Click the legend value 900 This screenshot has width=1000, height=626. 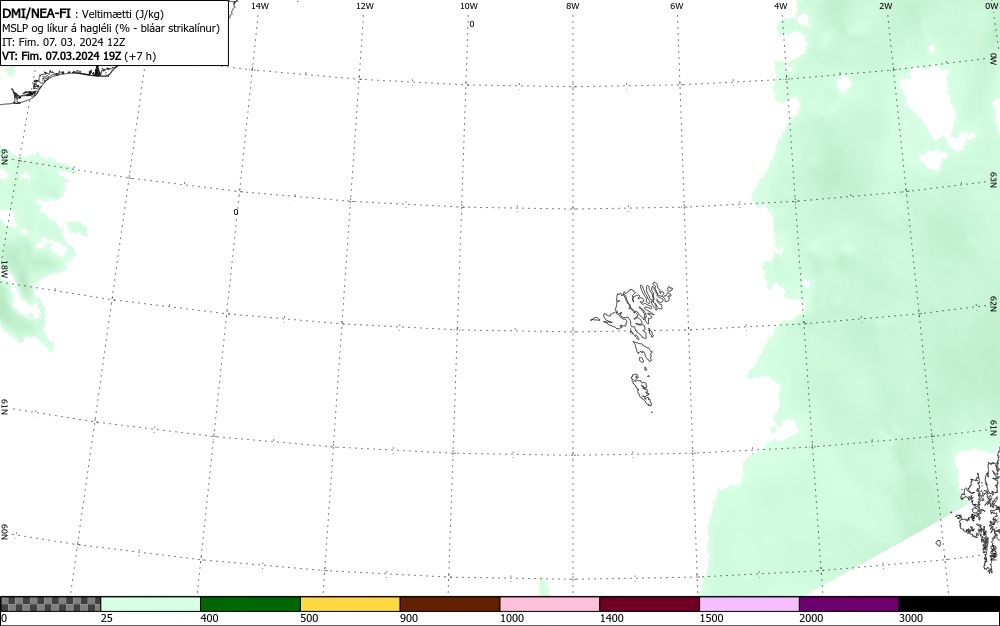(409, 618)
